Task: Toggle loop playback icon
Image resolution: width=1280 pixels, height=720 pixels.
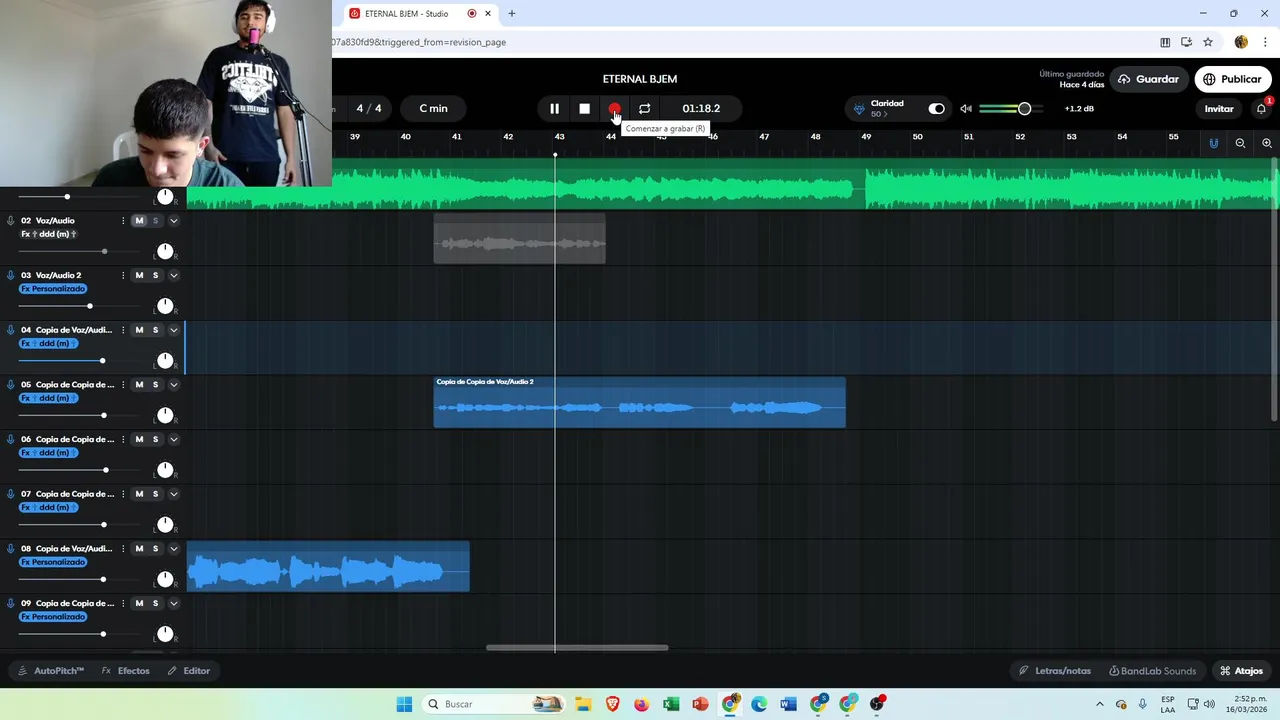Action: [x=644, y=108]
